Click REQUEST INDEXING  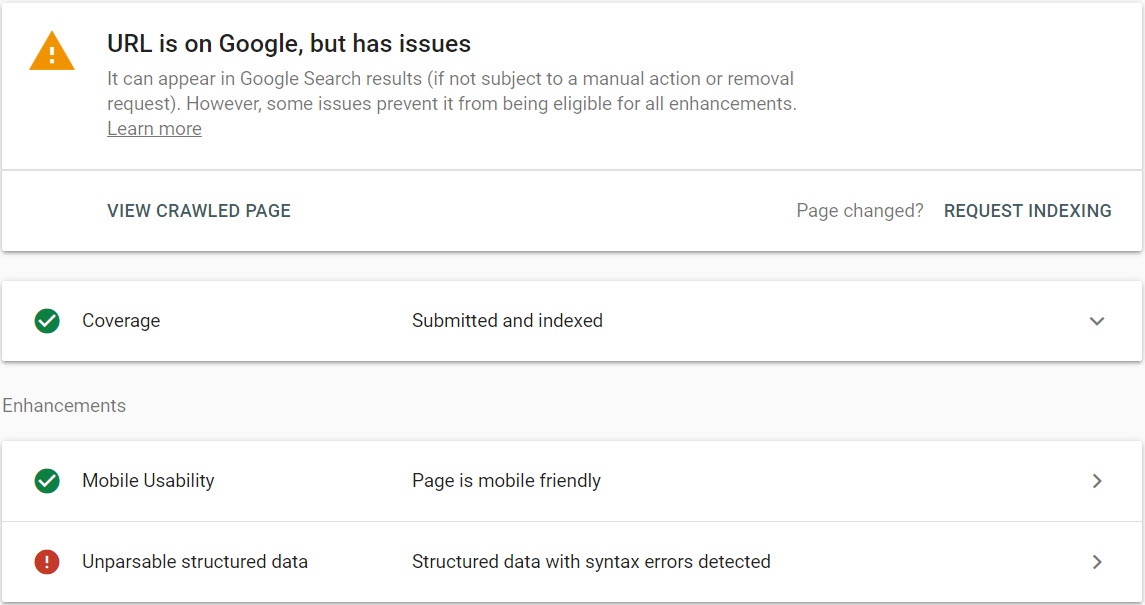tap(1027, 211)
